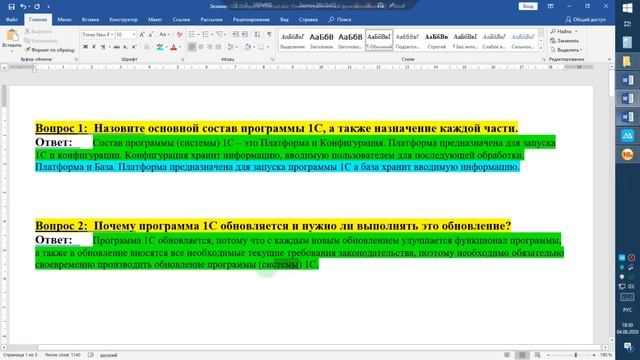640x360 pixels.
Task: Decrease paragraph indent
Action: click(236, 35)
